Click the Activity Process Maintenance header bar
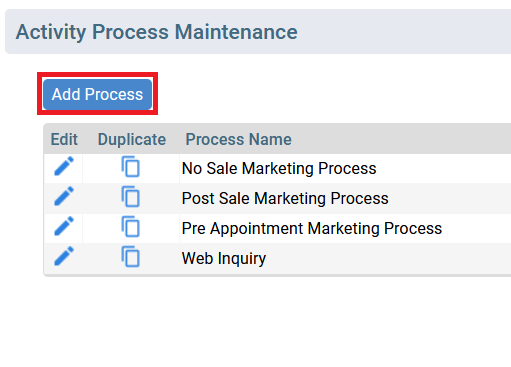Viewport: 511px width, 367px height. tap(258, 32)
